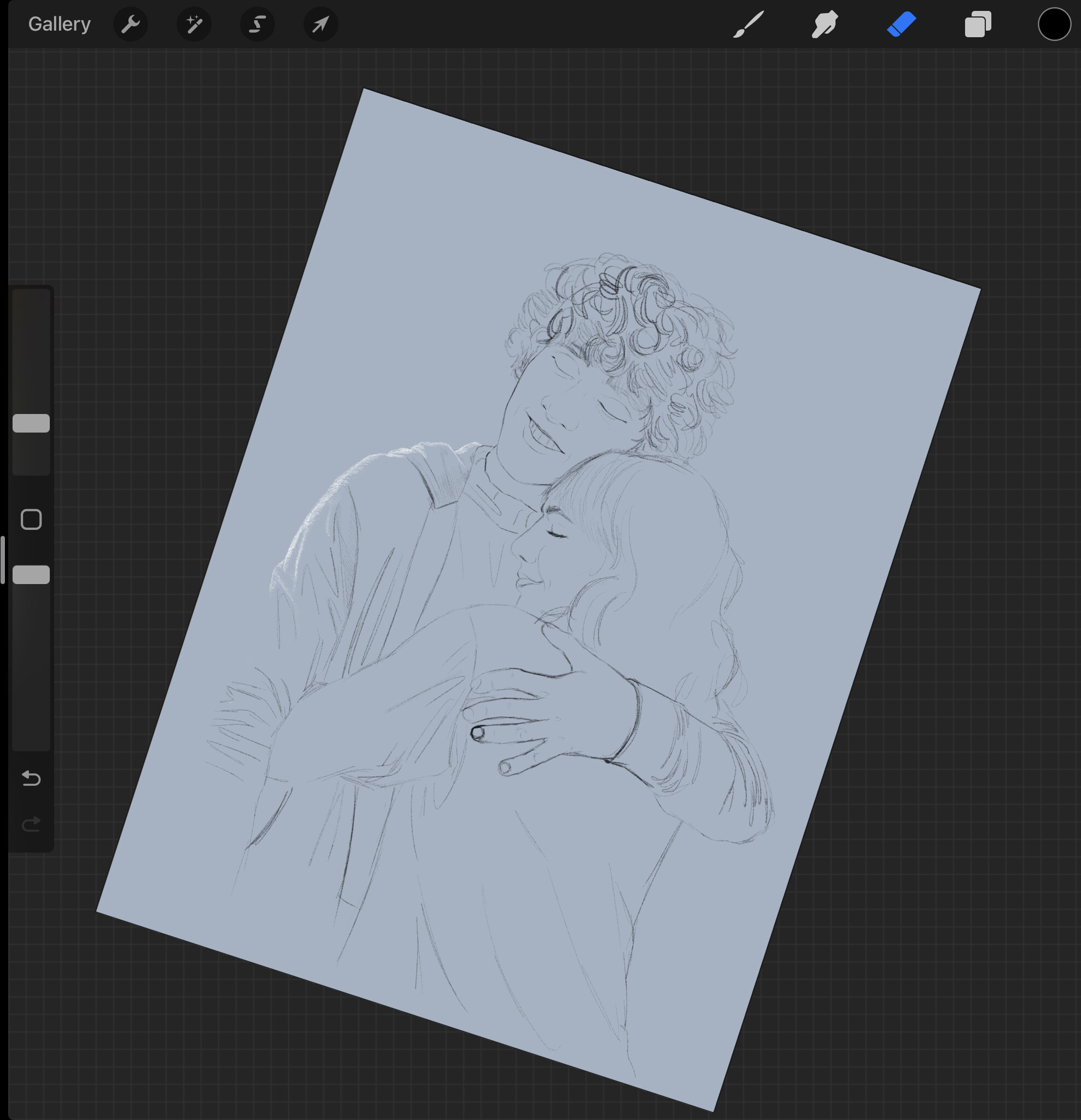Viewport: 1081px width, 1120px height.
Task: Select the Paint brush tool
Action: coord(749,25)
